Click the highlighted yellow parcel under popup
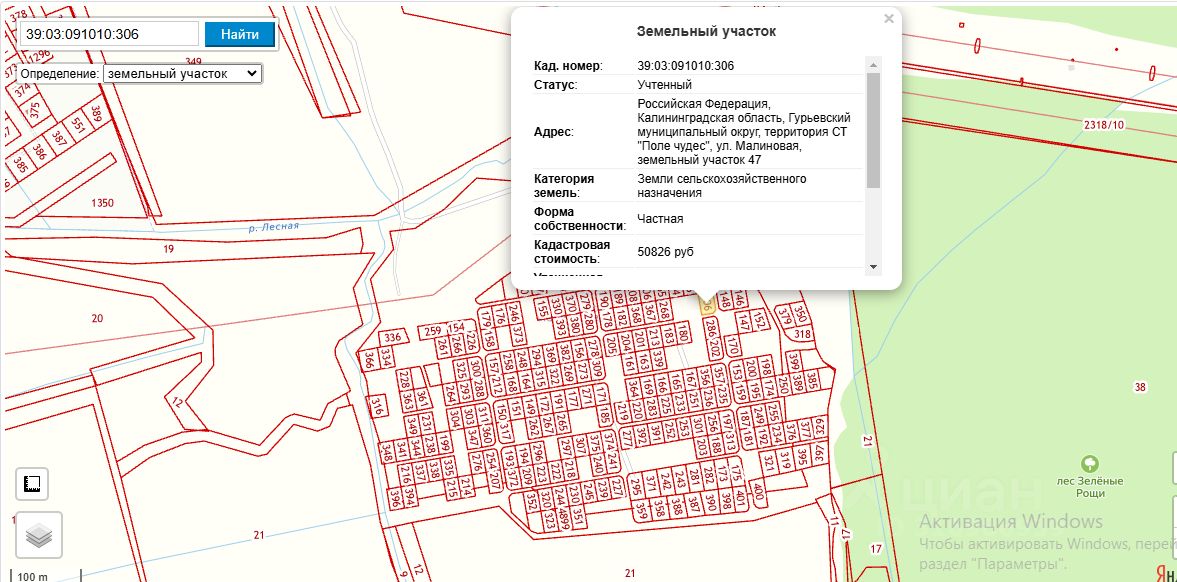This screenshot has width=1177, height=582. (706, 304)
